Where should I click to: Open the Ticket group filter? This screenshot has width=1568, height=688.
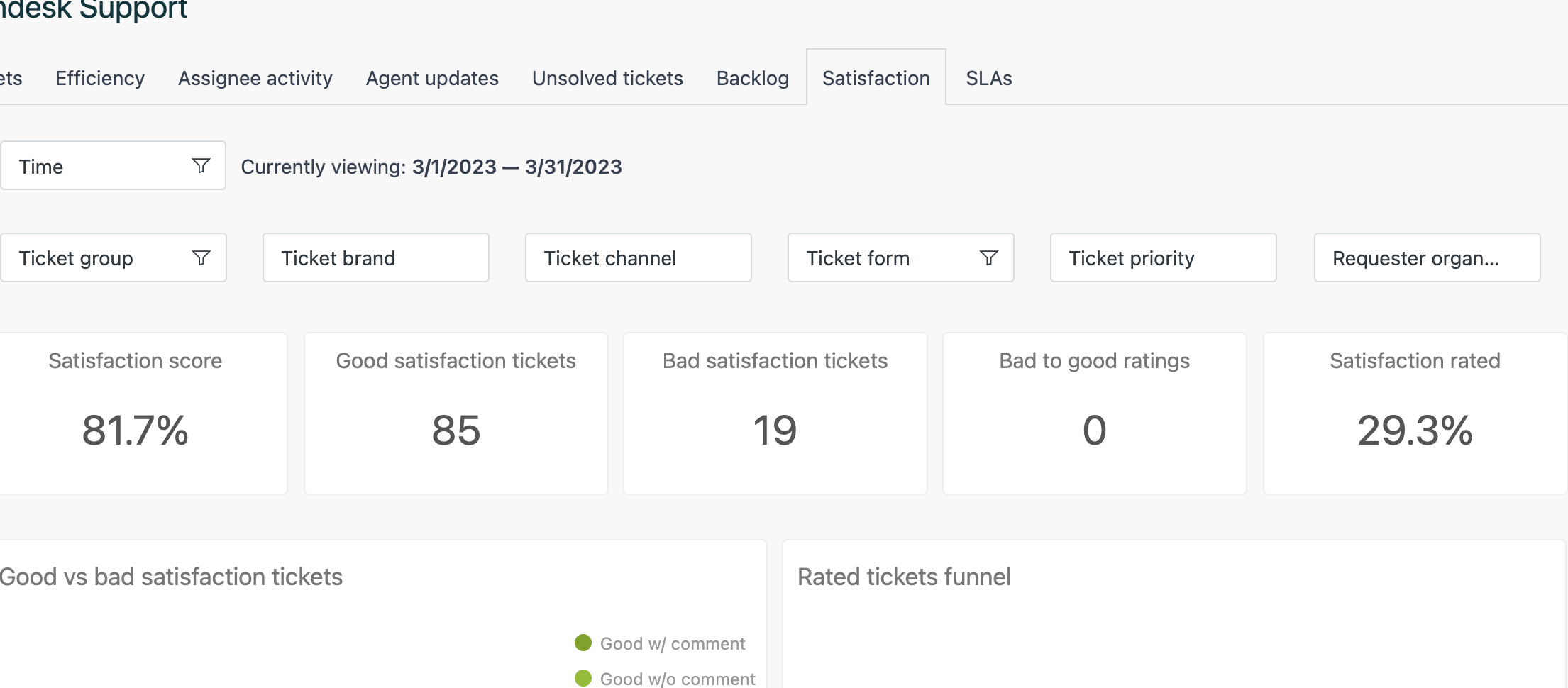tap(113, 257)
